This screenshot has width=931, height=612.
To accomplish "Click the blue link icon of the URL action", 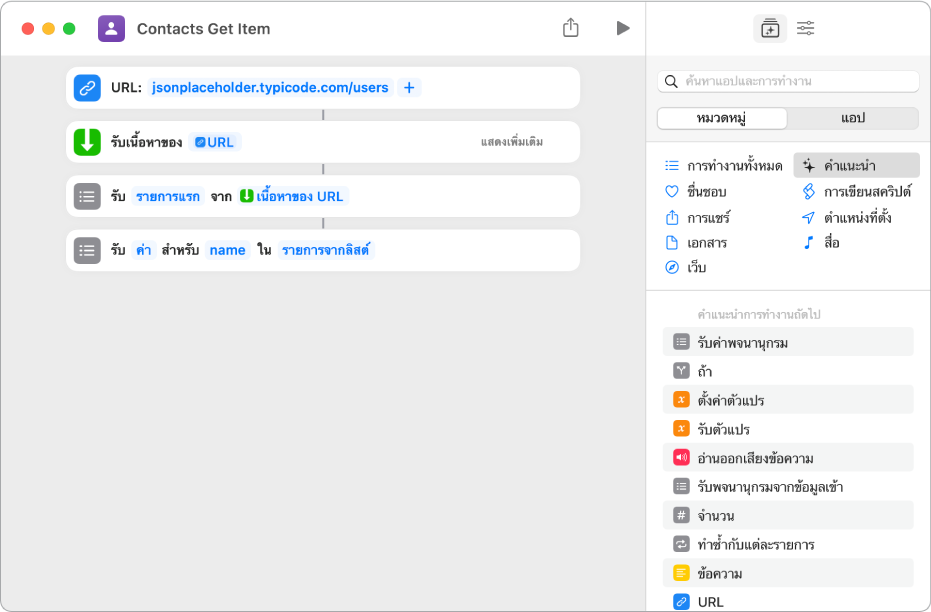I will [x=87, y=88].
